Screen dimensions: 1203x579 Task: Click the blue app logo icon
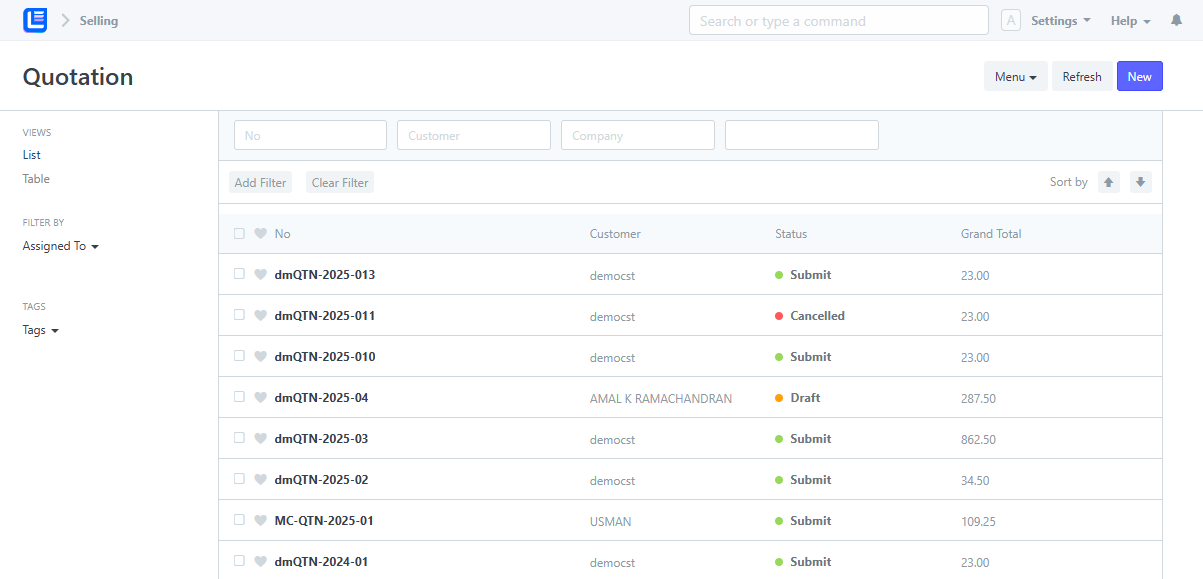pyautogui.click(x=35, y=20)
